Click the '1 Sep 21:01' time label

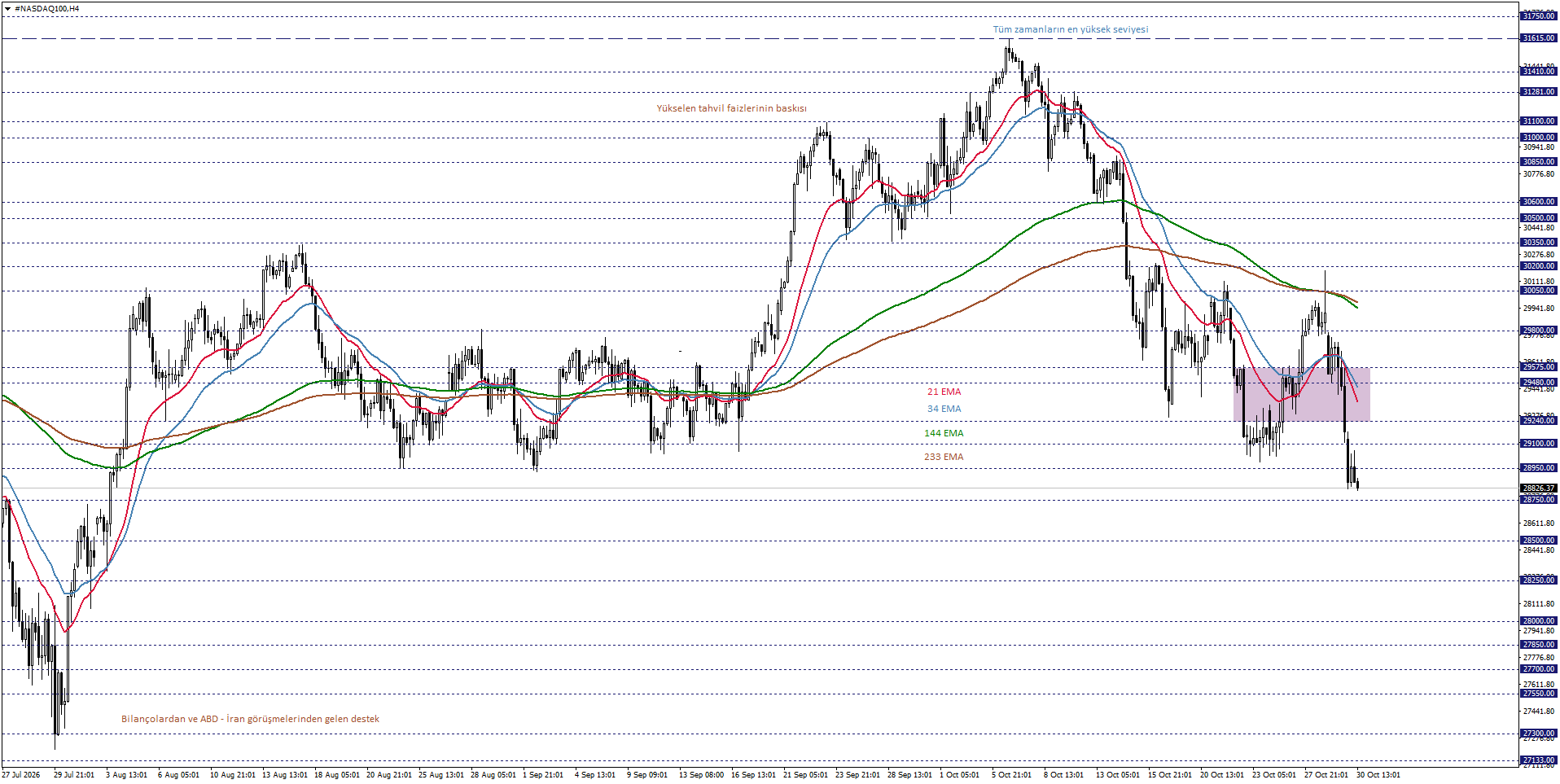pos(543,775)
